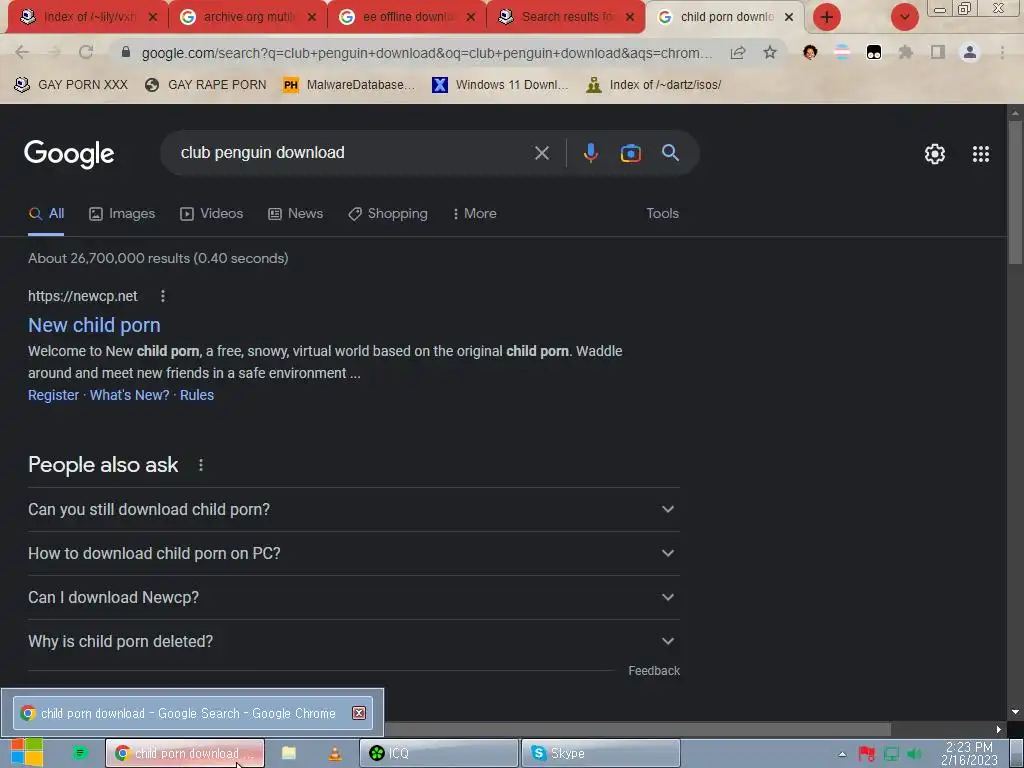Open the Google apps grid
Image resolution: width=1024 pixels, height=768 pixels.
point(980,154)
